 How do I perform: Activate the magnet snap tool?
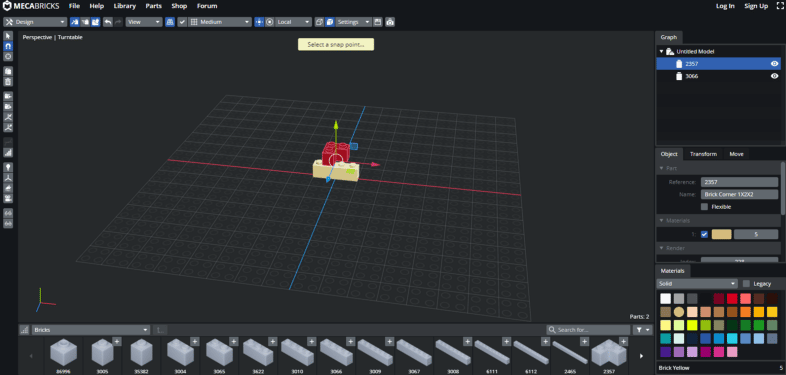(x=8, y=46)
